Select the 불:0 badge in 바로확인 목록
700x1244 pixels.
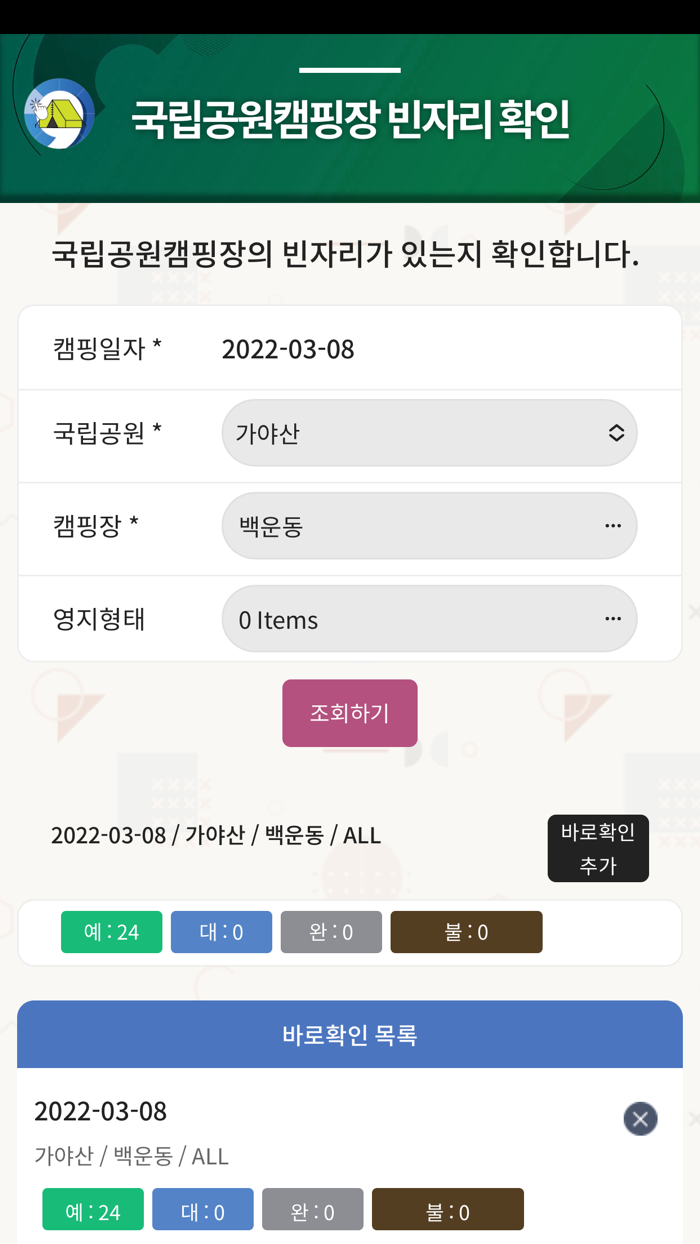point(447,1209)
